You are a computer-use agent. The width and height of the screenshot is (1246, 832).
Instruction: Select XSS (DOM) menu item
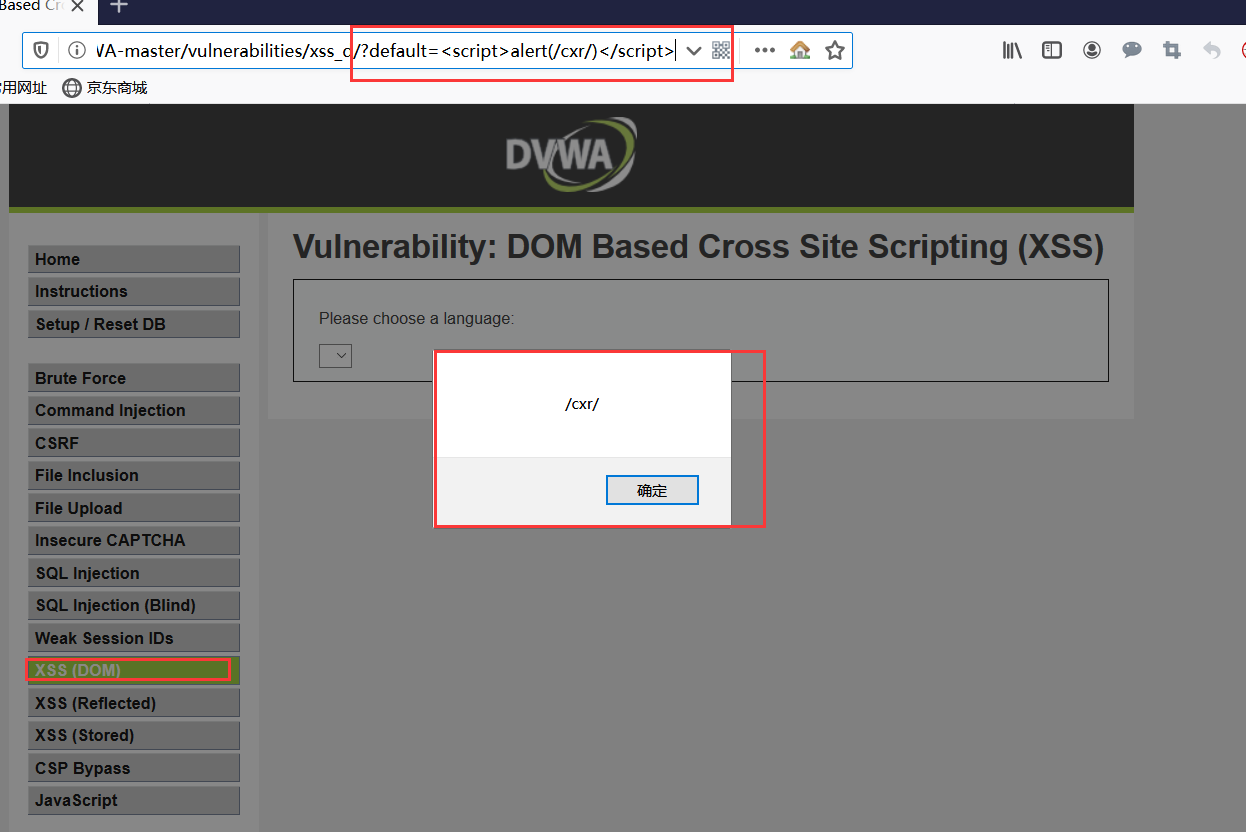(134, 670)
